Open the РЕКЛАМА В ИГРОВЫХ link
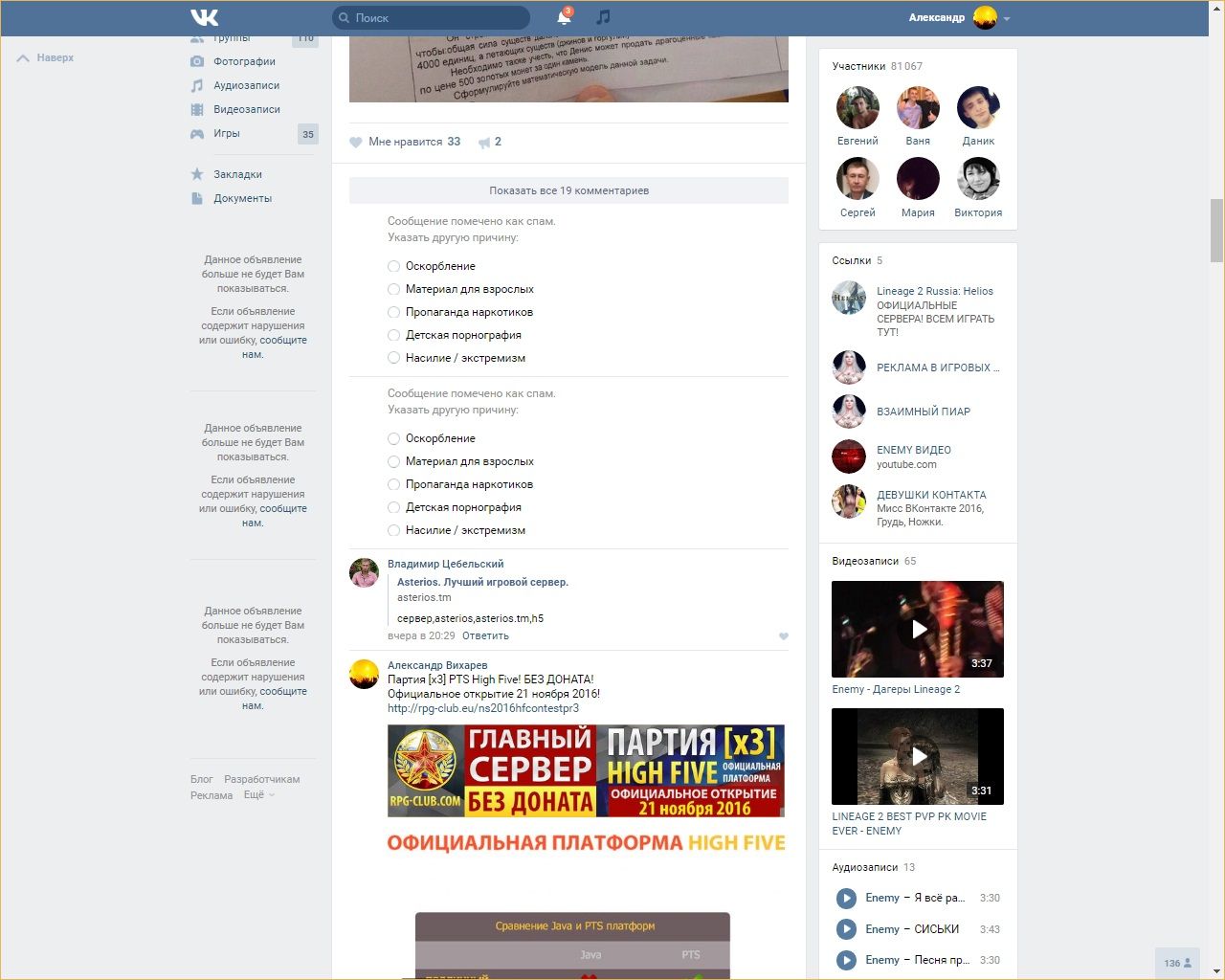This screenshot has width=1225, height=980. (x=938, y=367)
